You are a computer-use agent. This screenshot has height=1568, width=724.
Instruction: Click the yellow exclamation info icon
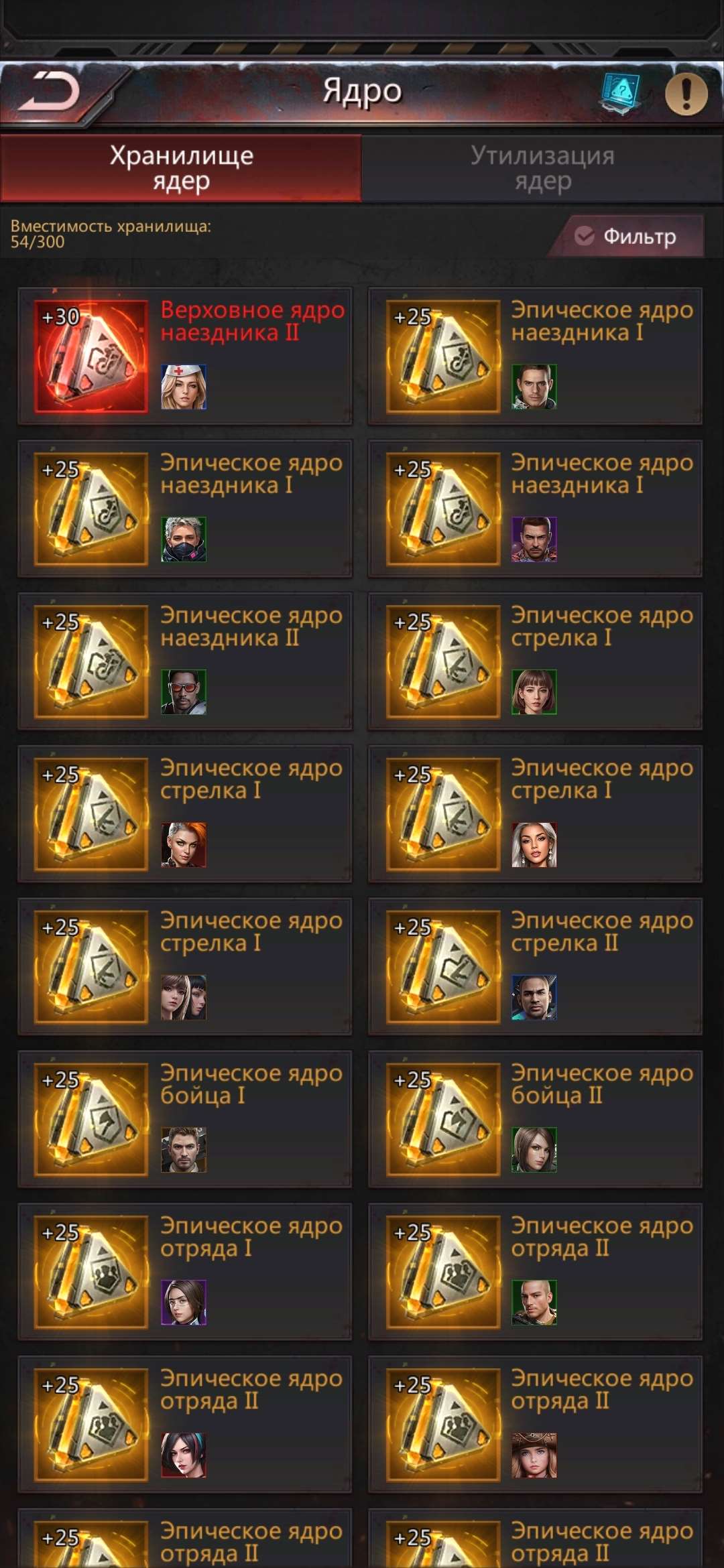(x=686, y=94)
